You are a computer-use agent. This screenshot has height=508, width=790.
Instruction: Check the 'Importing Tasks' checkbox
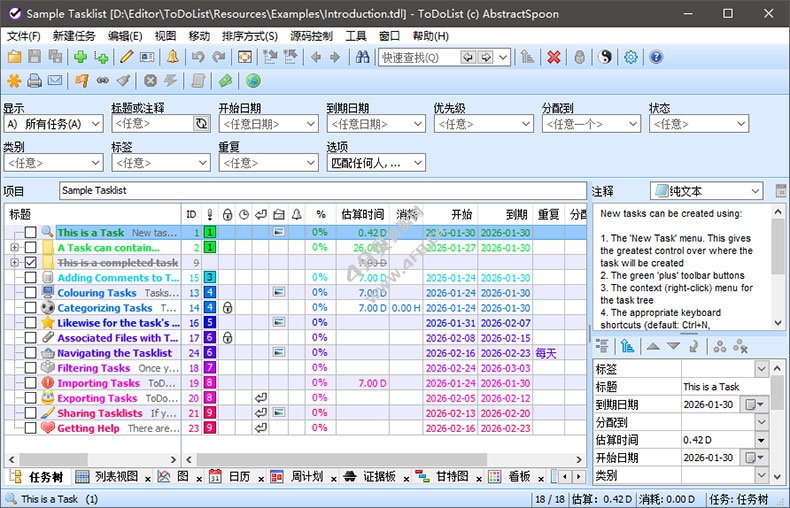(x=31, y=383)
